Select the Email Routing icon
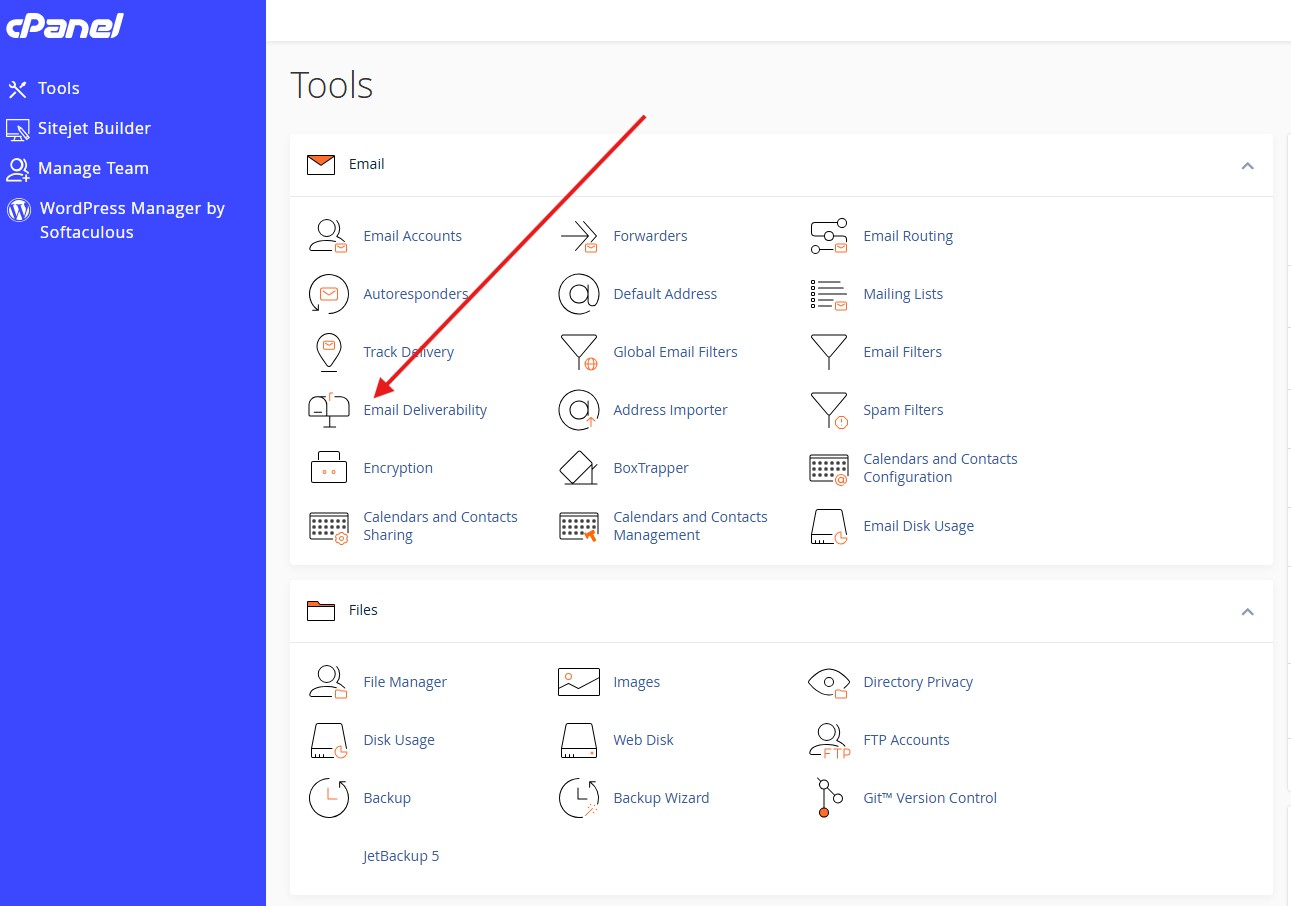Screen dimensions: 1291x906 (x=828, y=236)
